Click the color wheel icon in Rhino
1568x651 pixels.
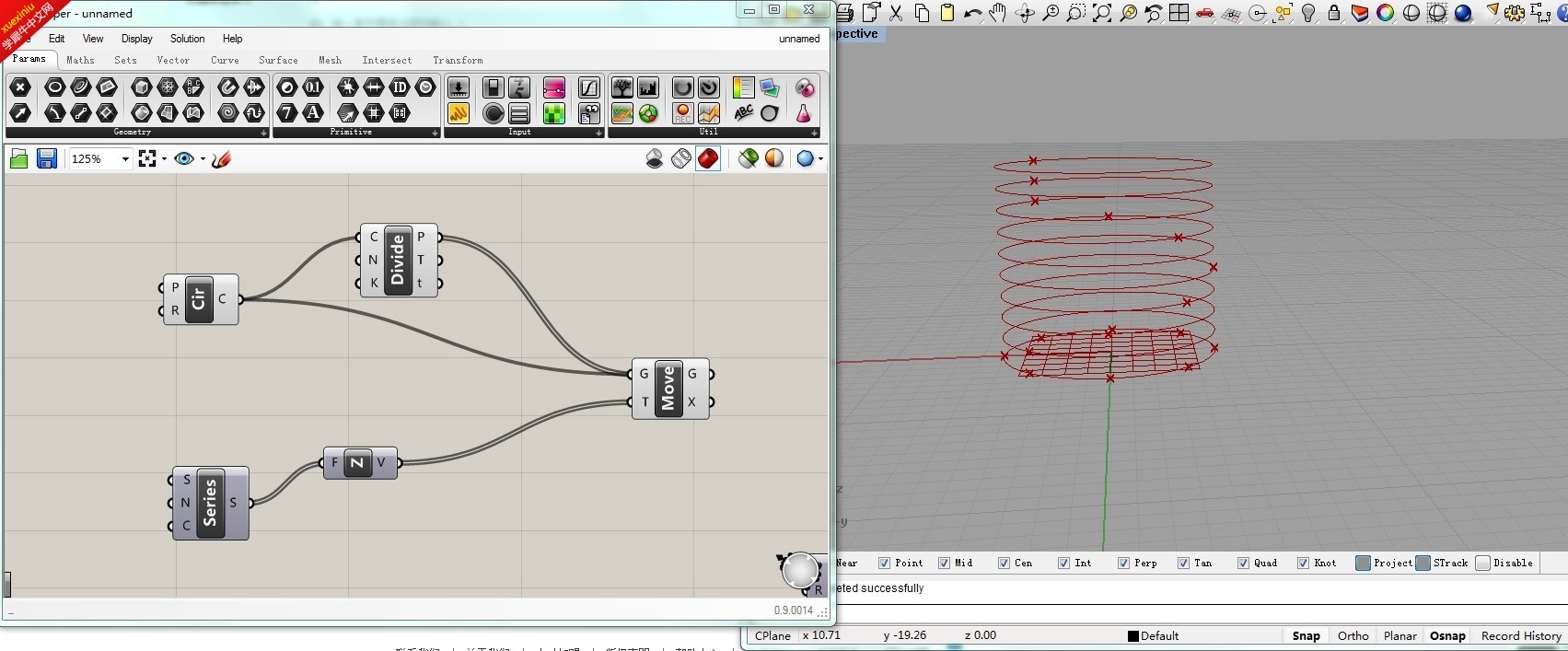coord(1386,13)
